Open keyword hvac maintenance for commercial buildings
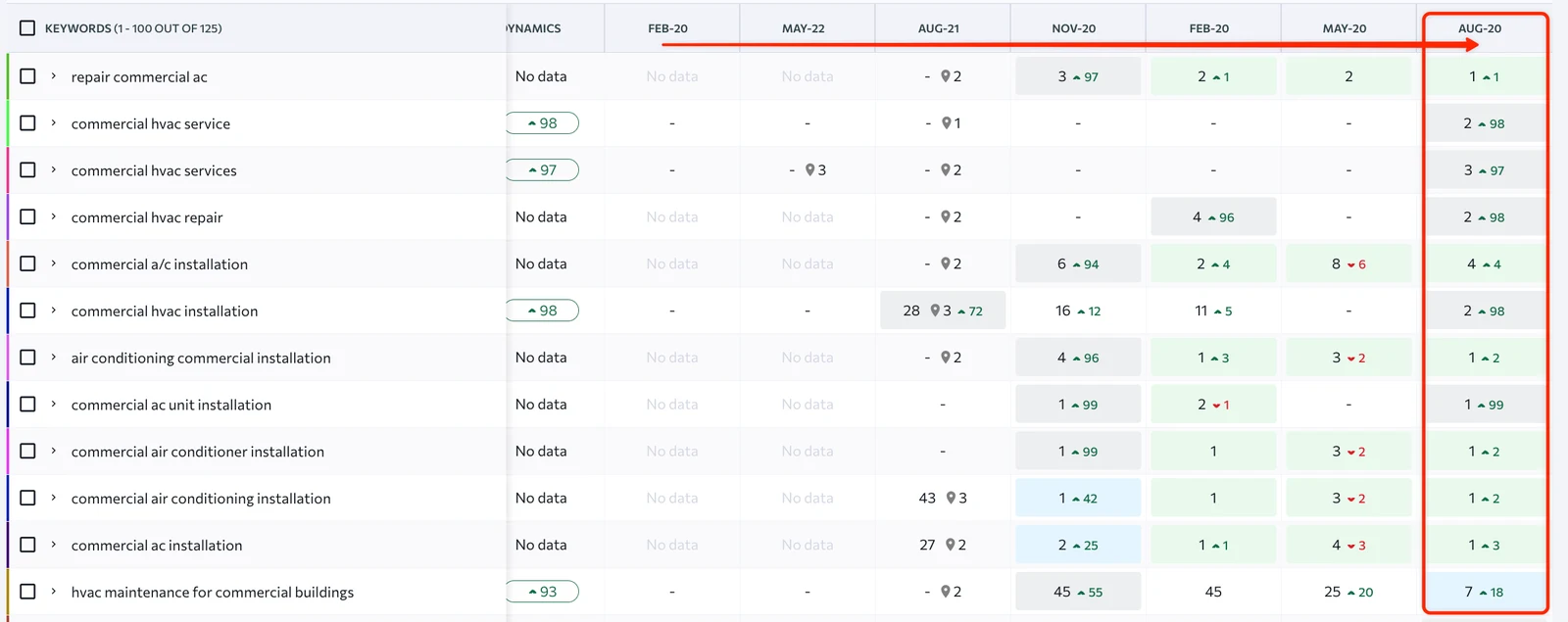Viewport: 1568px width, 622px height. [x=213, y=592]
